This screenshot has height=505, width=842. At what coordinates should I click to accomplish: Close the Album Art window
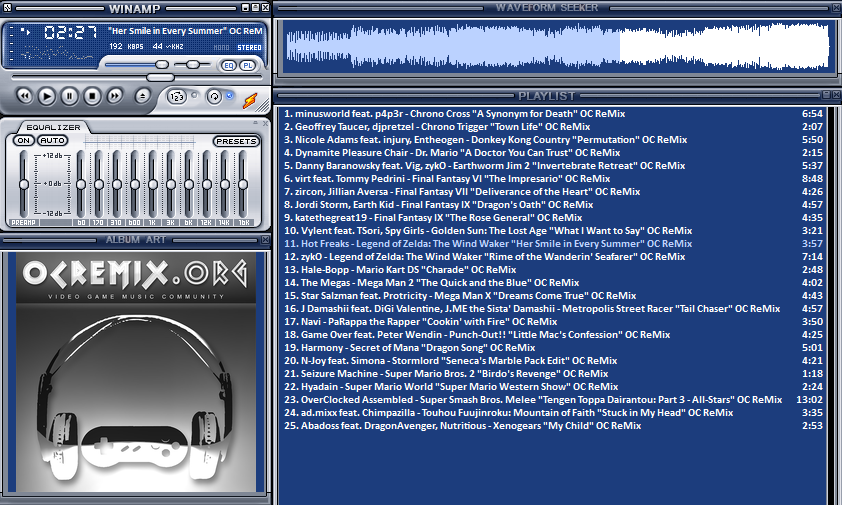(265, 240)
